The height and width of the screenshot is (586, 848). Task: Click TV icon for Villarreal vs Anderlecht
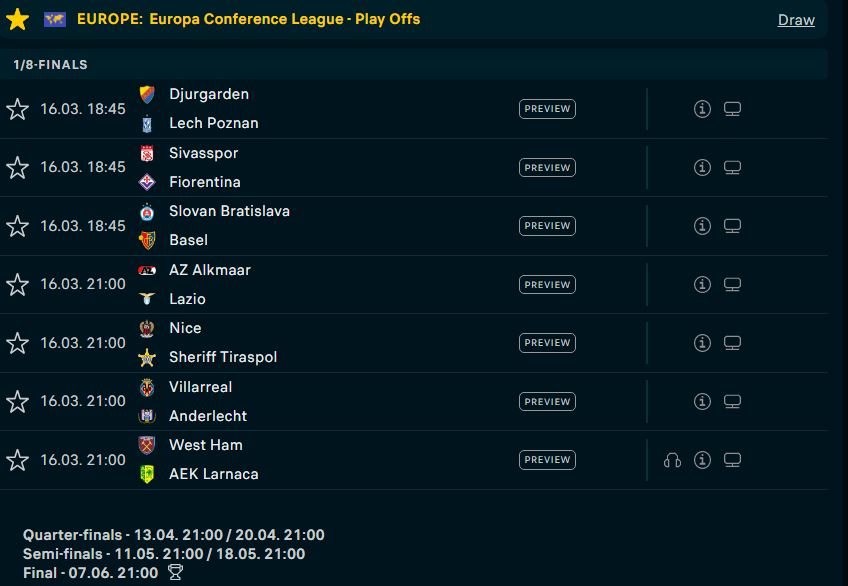point(732,402)
